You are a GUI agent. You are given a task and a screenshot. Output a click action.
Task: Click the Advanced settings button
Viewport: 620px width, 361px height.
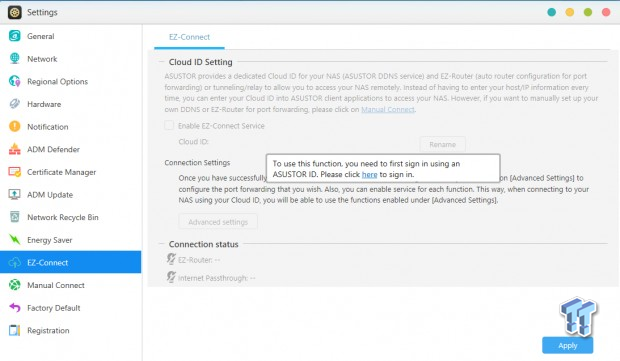pos(218,222)
